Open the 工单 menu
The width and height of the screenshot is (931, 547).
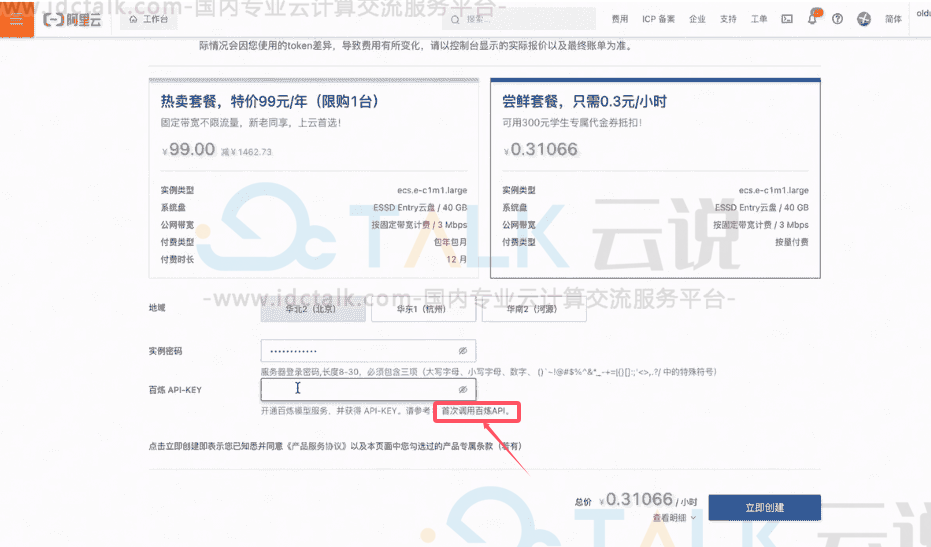point(759,19)
